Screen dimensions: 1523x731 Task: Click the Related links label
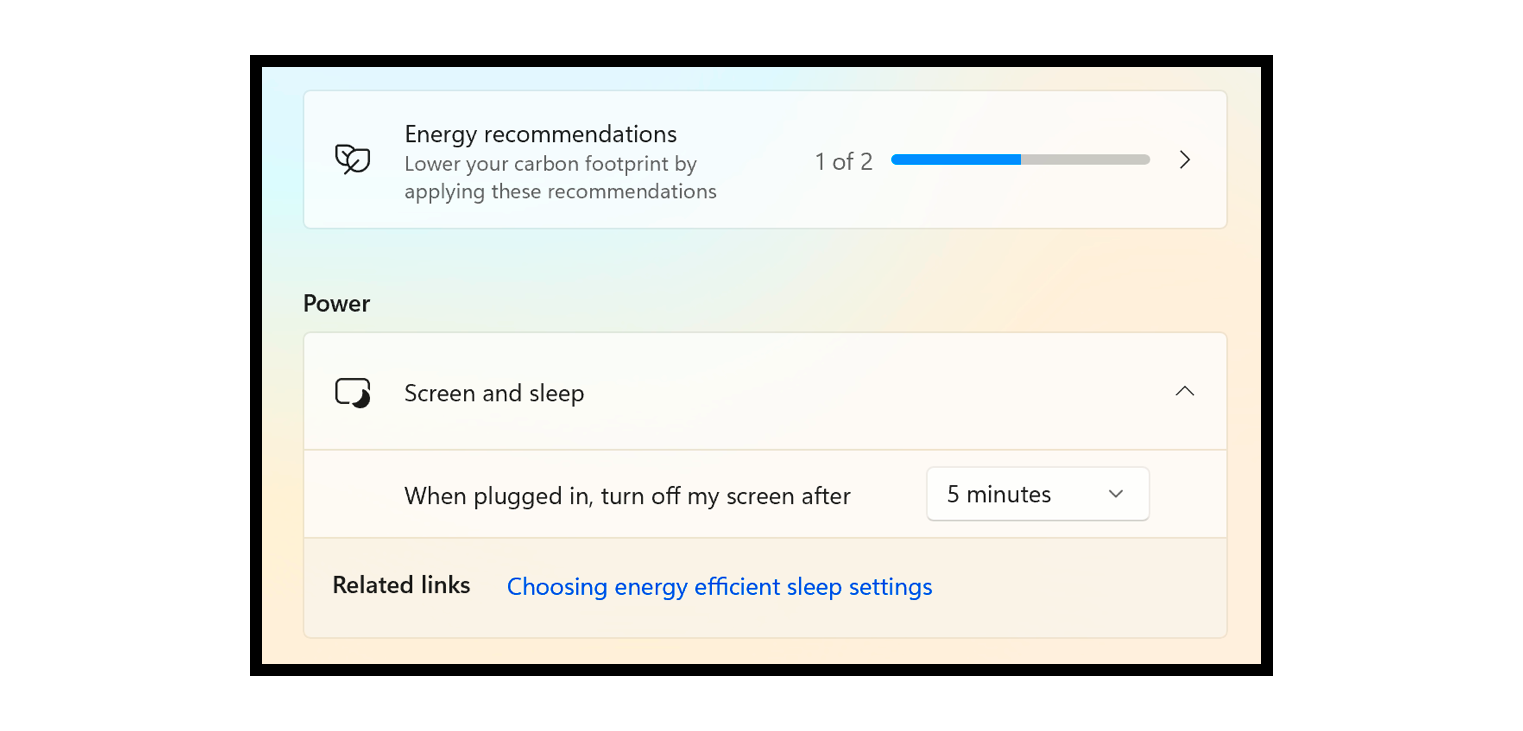click(x=401, y=585)
